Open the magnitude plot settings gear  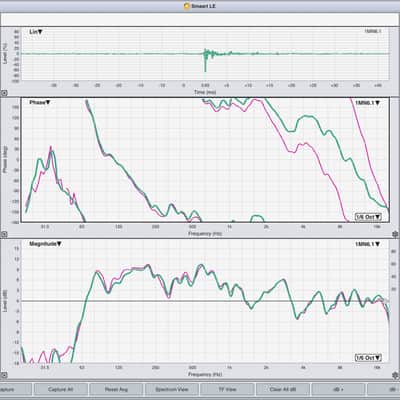coord(396,375)
